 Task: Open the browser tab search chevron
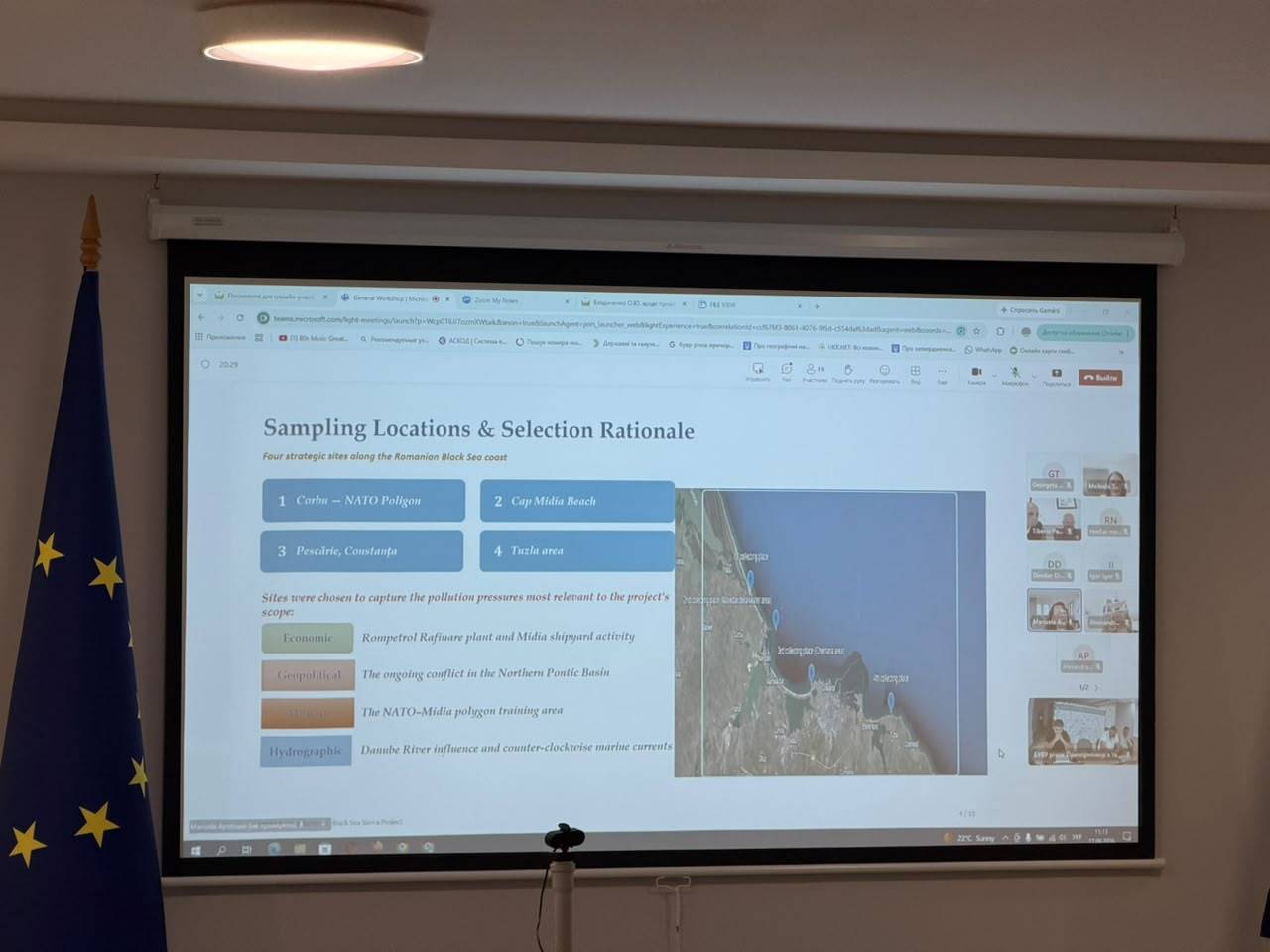tap(200, 295)
